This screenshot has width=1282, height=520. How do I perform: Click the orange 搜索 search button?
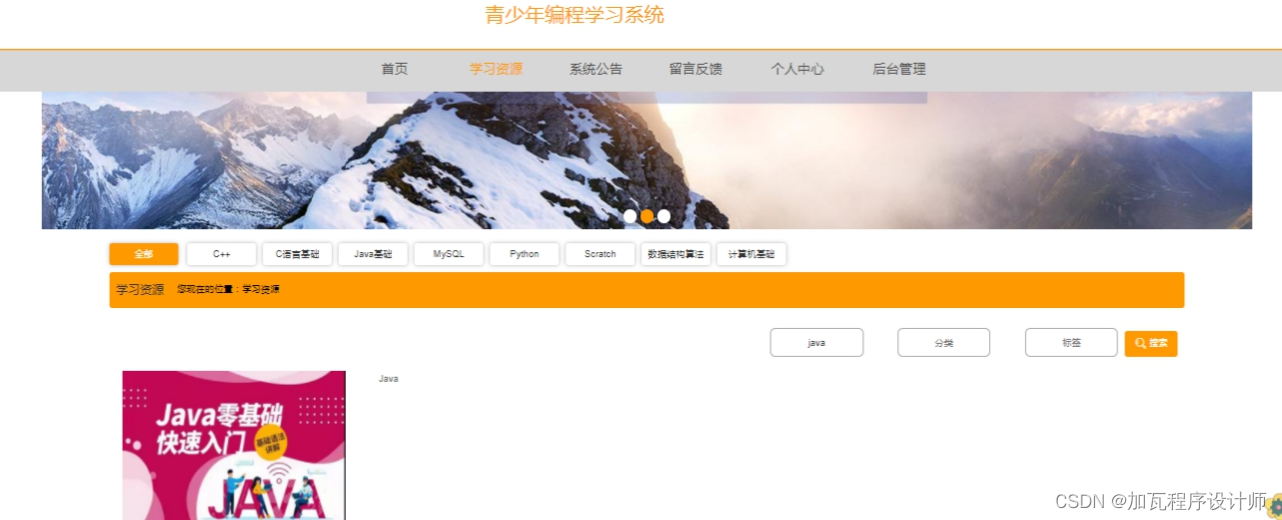point(1151,343)
